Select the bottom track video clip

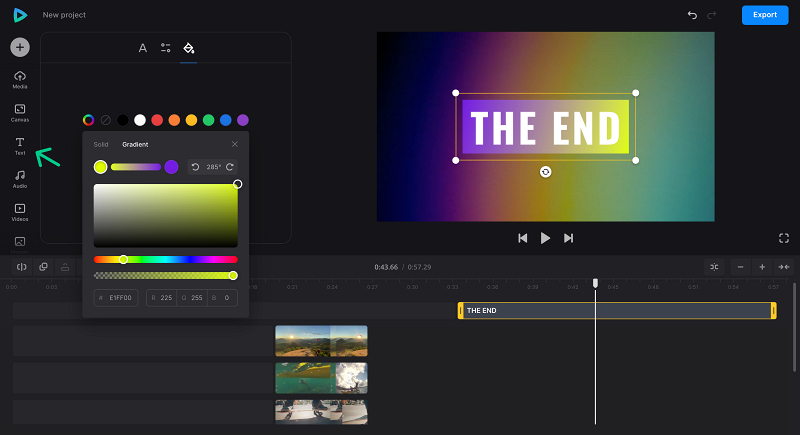tap(321, 412)
